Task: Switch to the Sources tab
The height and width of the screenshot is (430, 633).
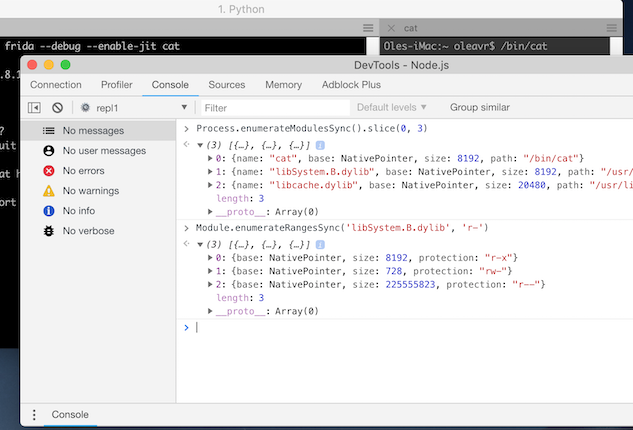Action: point(226,85)
